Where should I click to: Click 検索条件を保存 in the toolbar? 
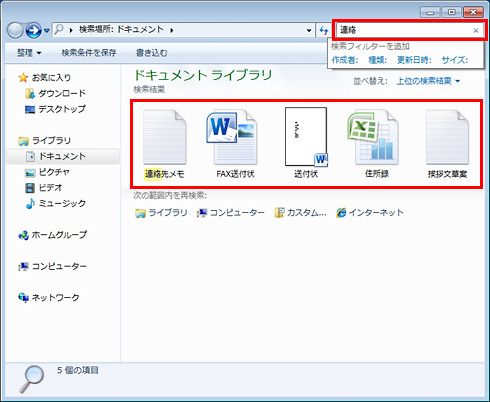(x=89, y=53)
